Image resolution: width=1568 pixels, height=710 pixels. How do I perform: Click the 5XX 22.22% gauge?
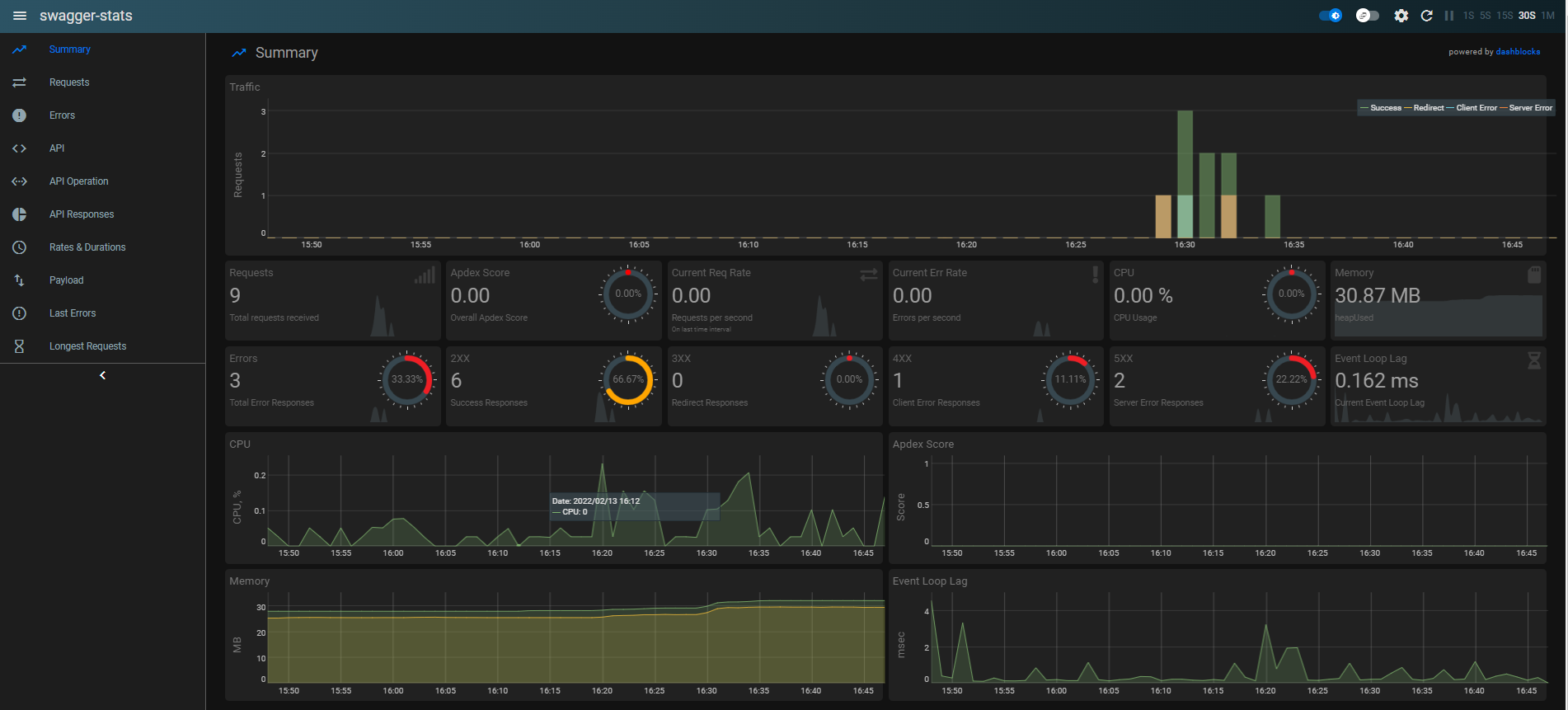click(x=1291, y=380)
